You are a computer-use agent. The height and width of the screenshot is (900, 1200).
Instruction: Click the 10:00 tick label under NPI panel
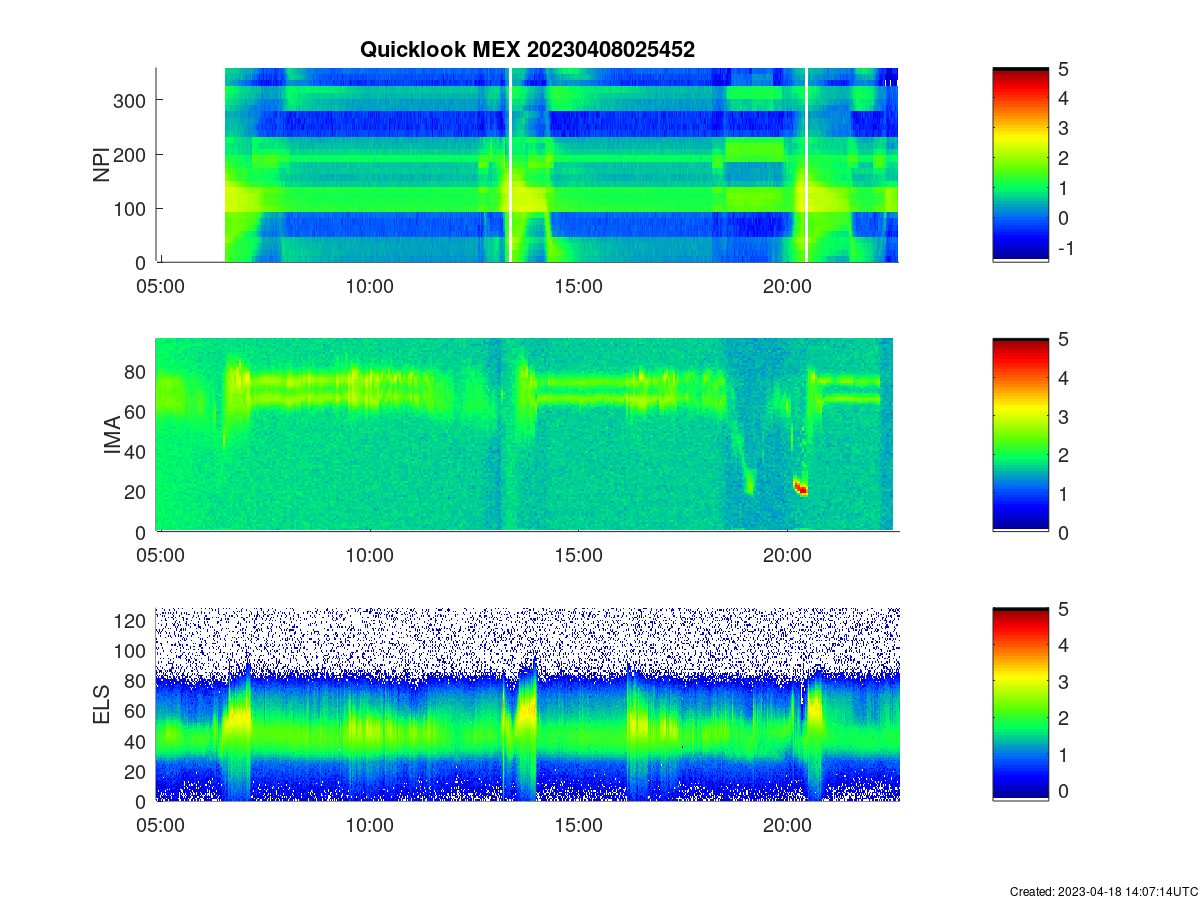point(369,286)
